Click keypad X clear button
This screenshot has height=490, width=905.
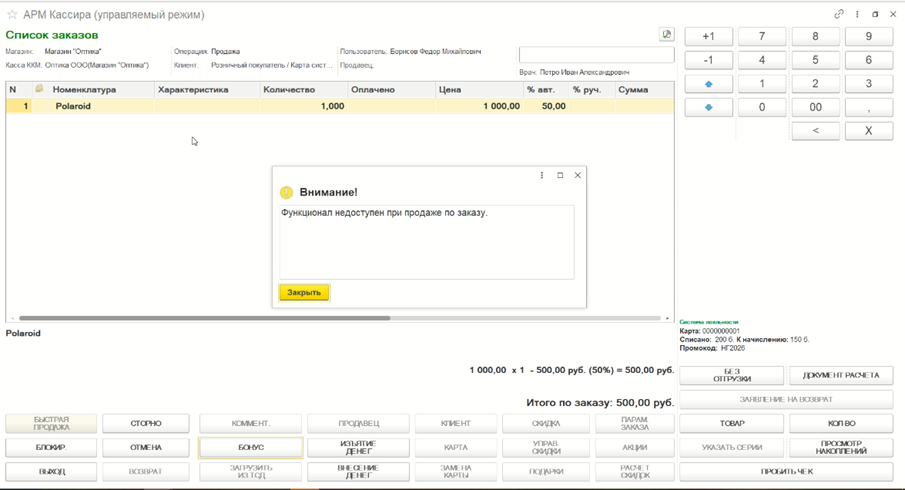point(869,131)
